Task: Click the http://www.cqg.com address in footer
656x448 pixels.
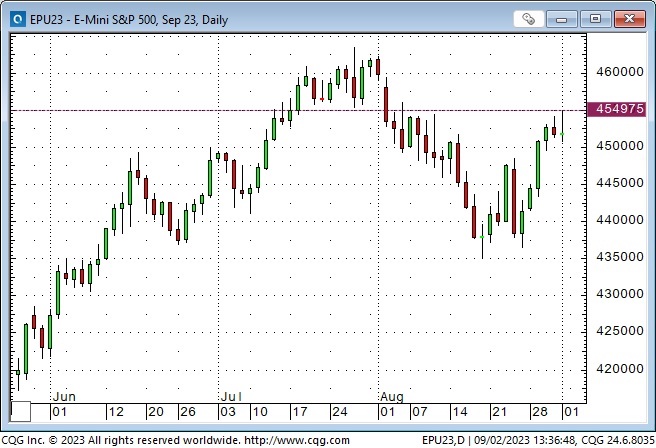Action: 297,440
